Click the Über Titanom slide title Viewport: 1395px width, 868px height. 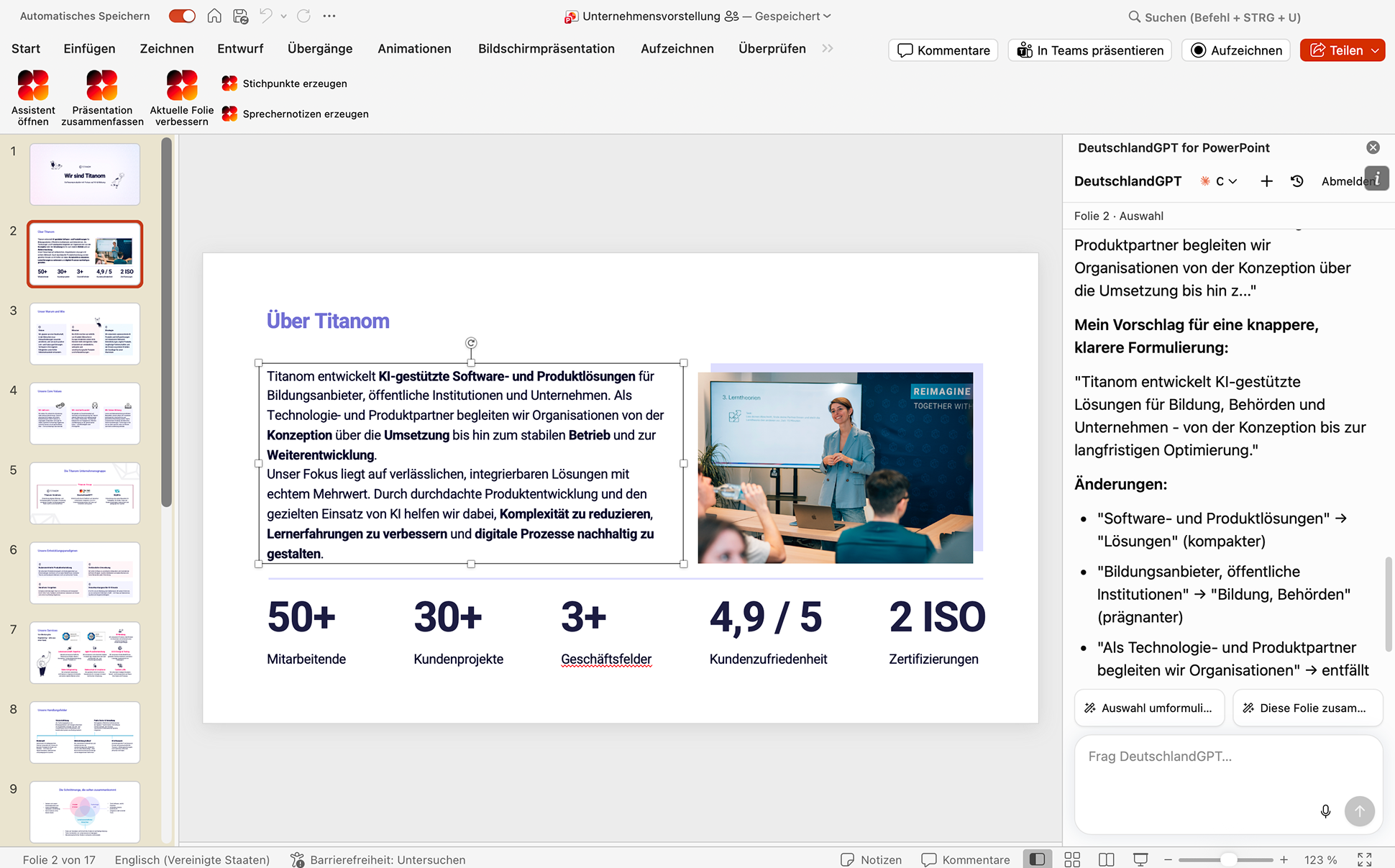pos(328,321)
